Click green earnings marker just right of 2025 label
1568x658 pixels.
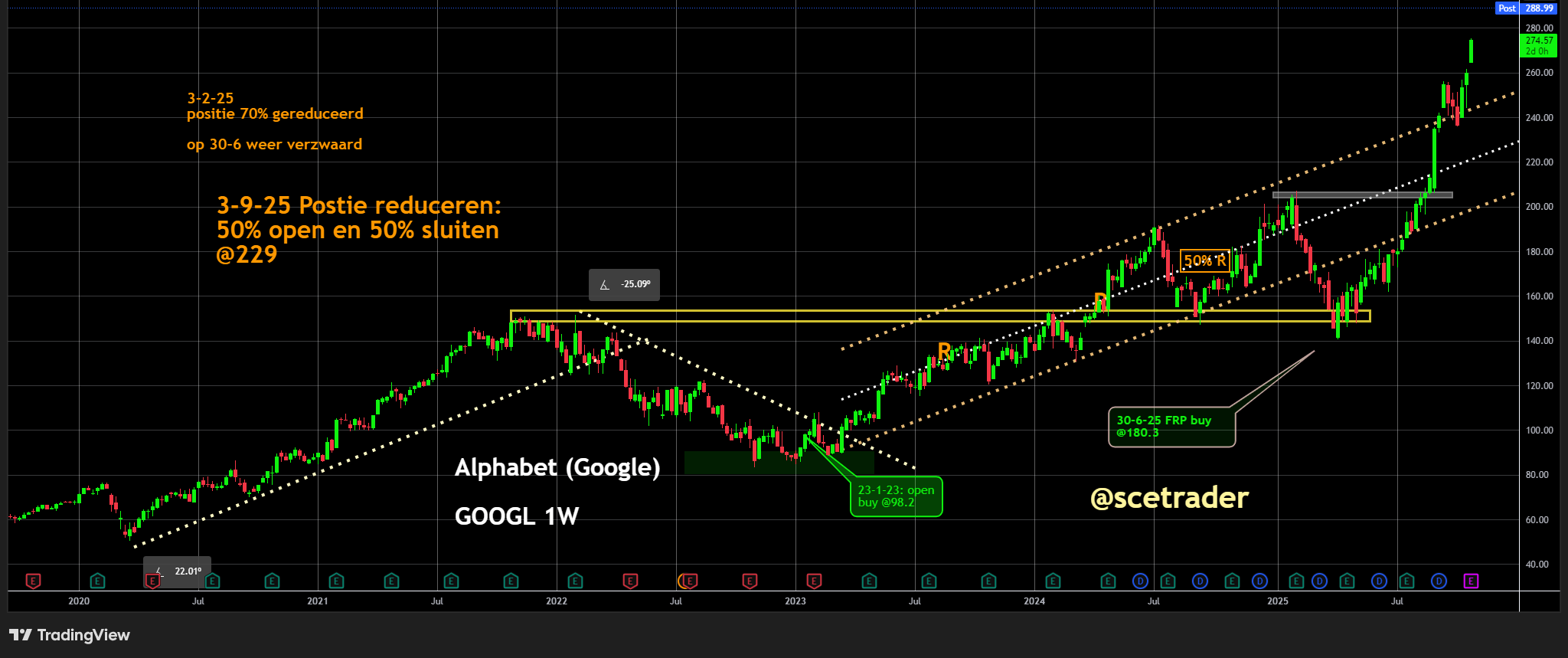pyautogui.click(x=1296, y=581)
